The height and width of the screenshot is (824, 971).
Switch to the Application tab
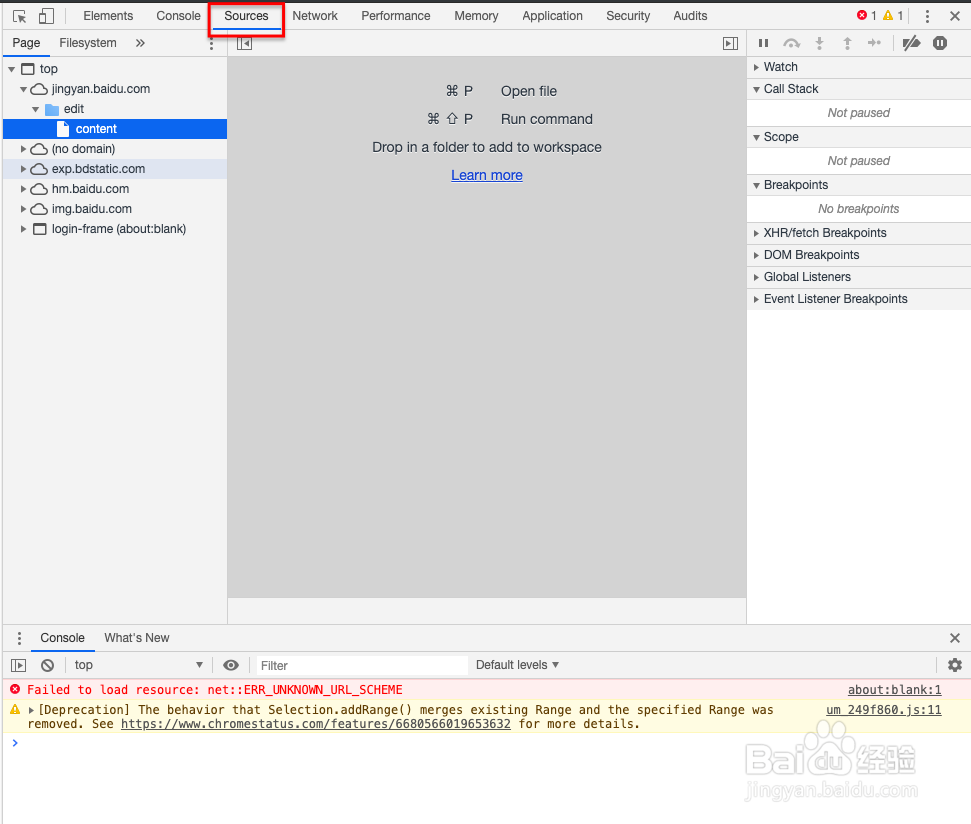tap(552, 16)
